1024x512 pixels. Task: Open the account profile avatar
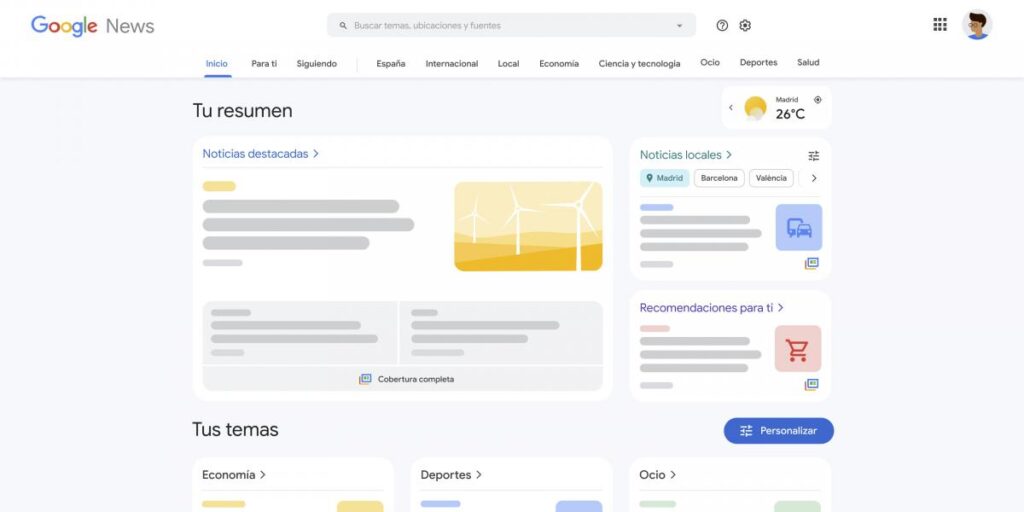[x=977, y=25]
